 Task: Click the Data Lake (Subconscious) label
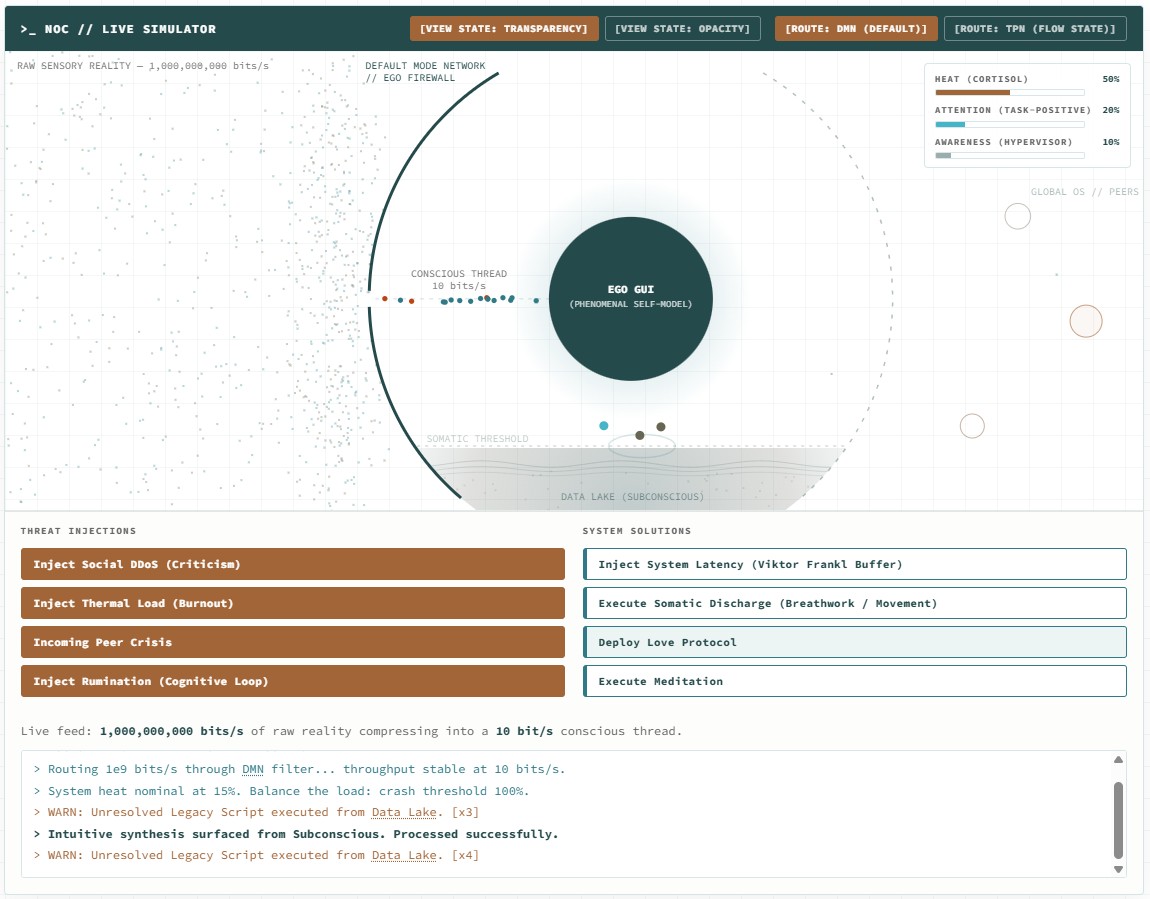click(632, 496)
